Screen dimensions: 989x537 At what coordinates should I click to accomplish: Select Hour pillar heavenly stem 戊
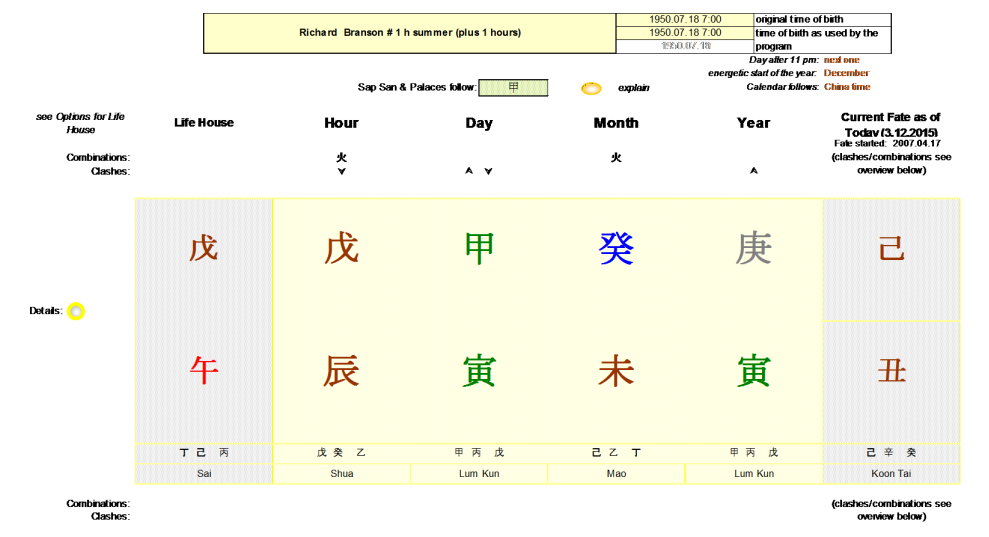pos(341,248)
